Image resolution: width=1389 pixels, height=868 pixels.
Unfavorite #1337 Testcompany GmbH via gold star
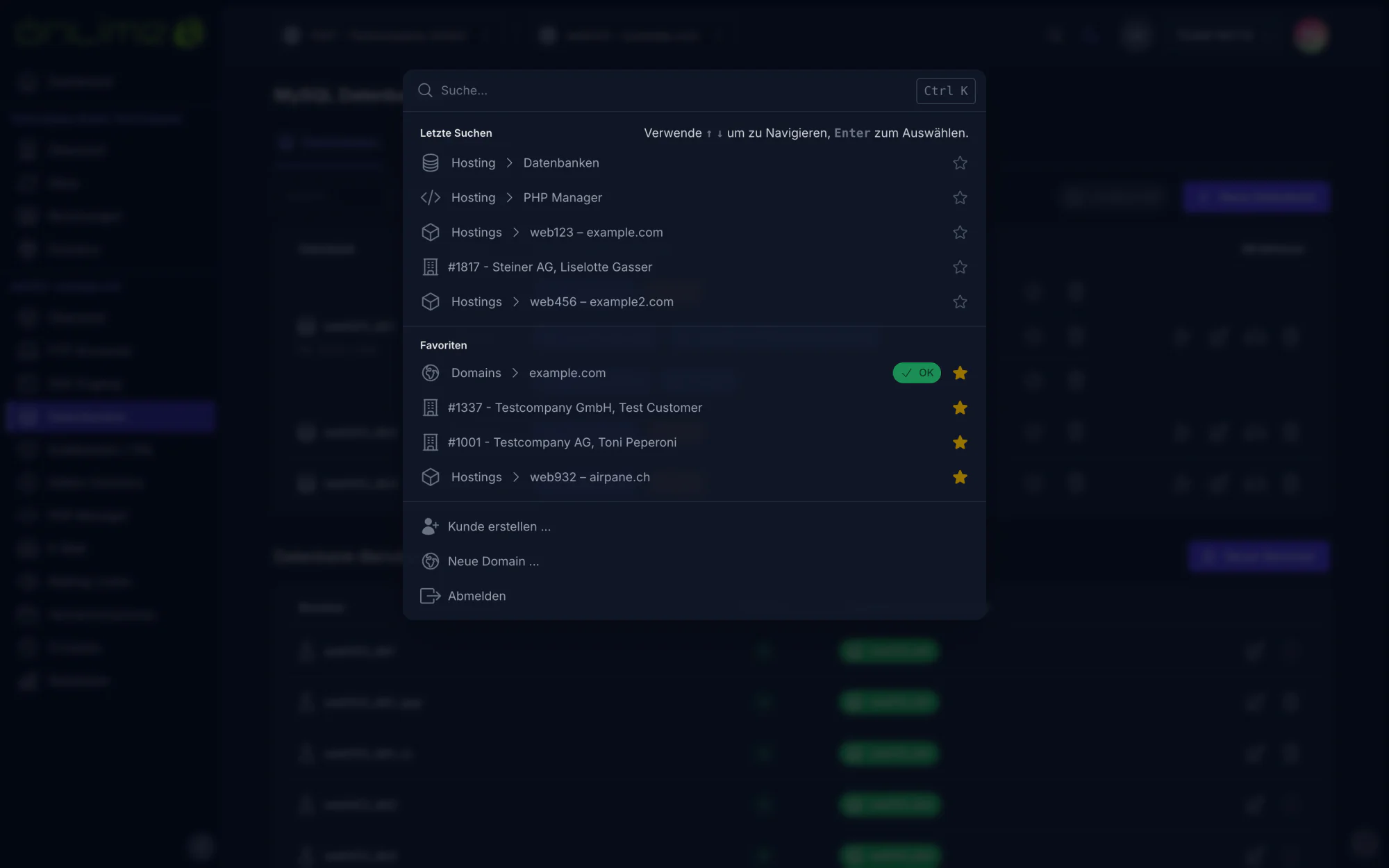(x=960, y=408)
